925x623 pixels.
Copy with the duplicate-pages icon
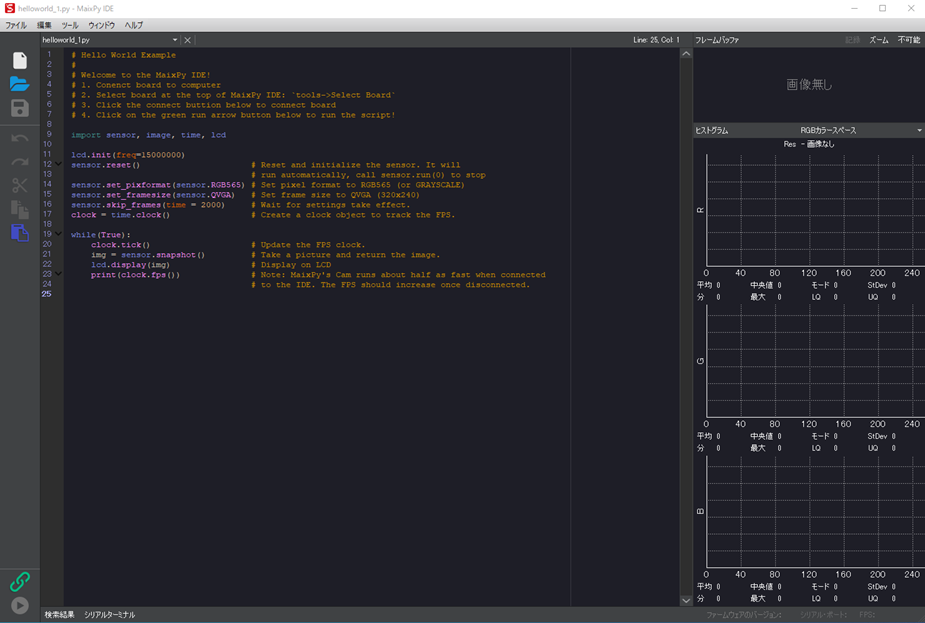point(19,209)
